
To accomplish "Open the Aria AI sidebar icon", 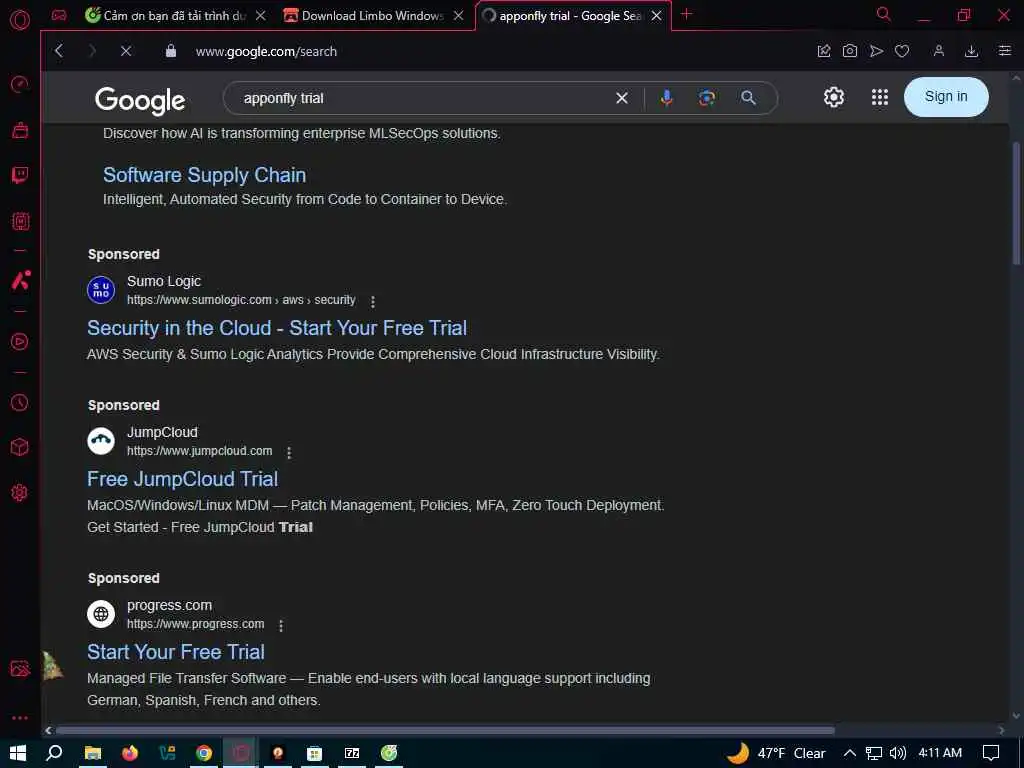I will [20, 280].
